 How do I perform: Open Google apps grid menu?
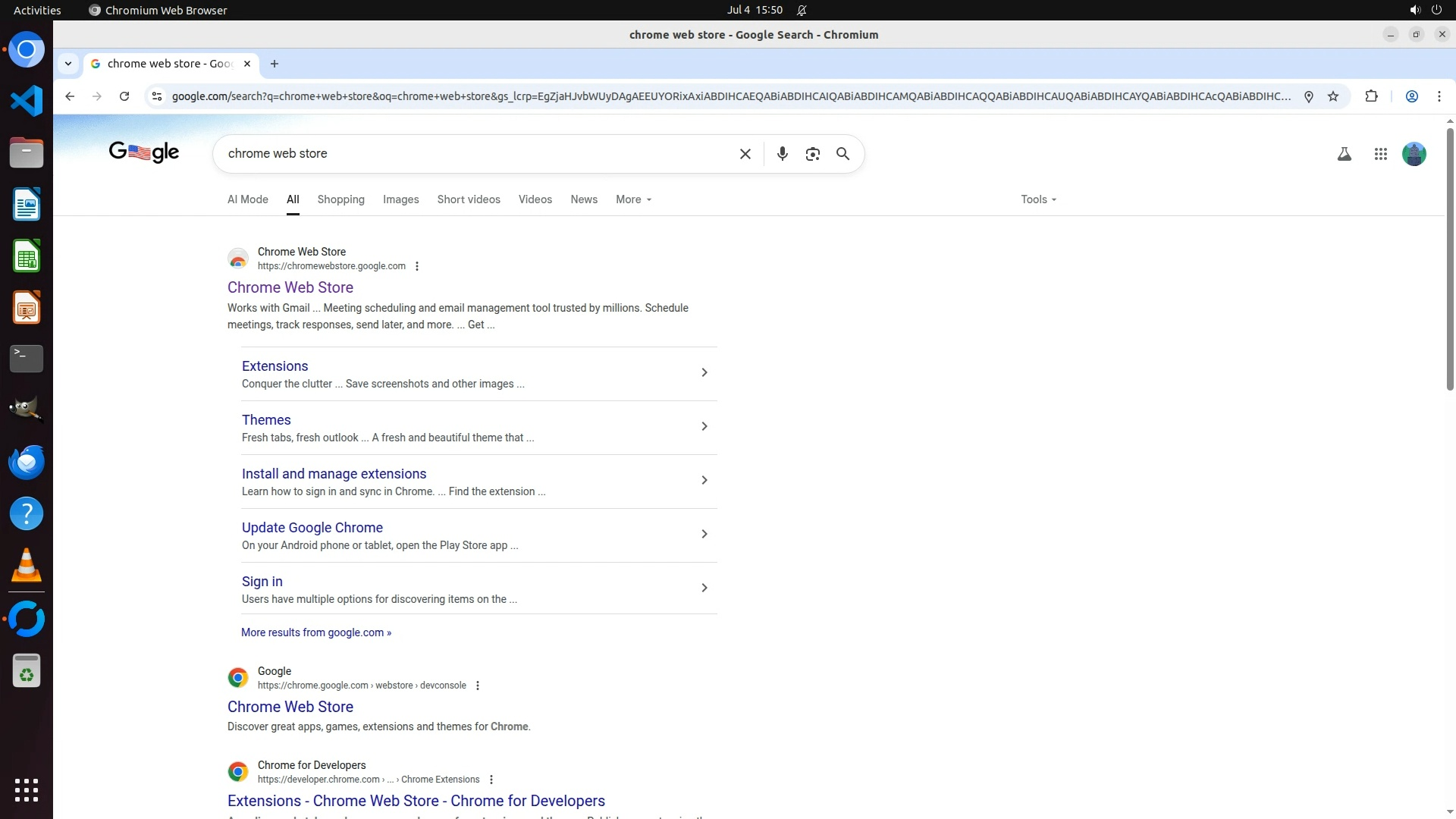[x=1380, y=154]
